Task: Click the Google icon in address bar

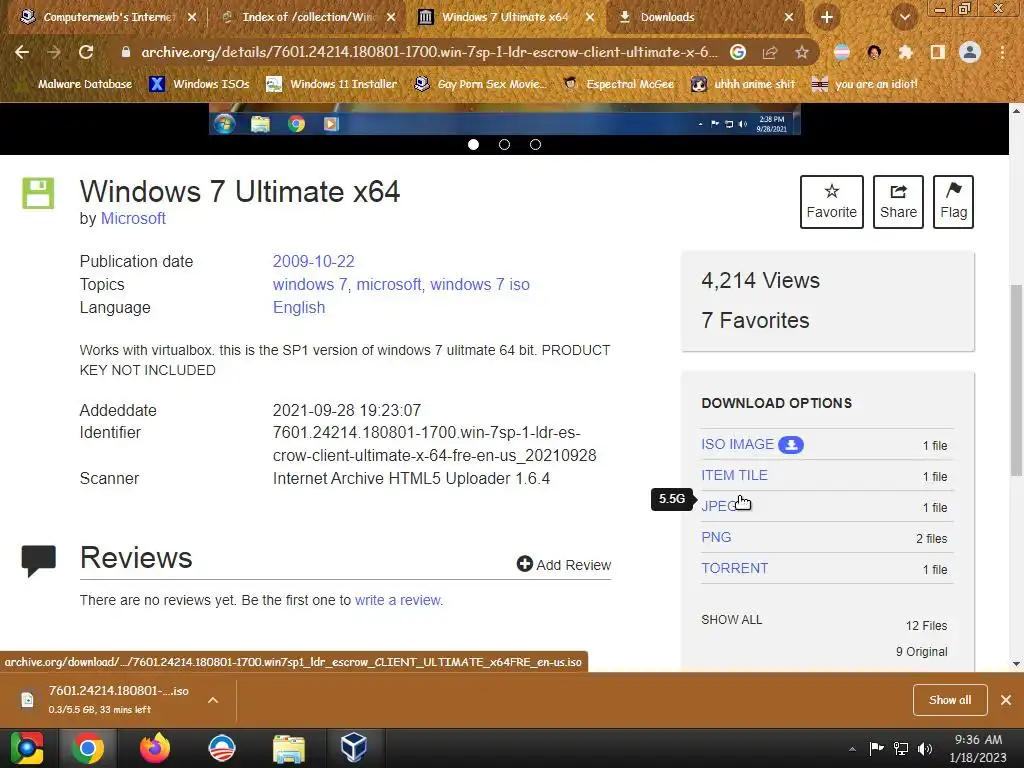Action: coord(738,52)
